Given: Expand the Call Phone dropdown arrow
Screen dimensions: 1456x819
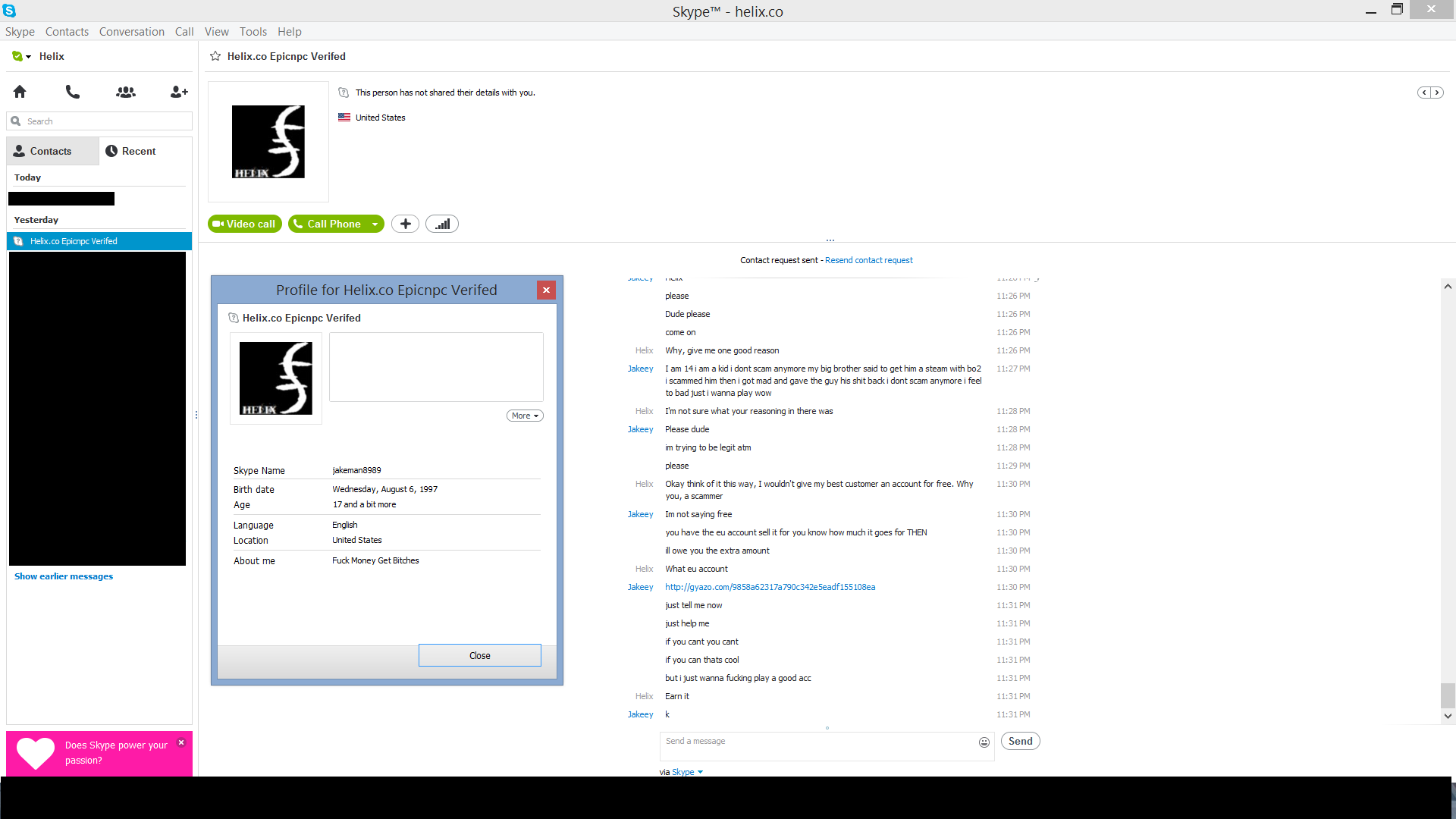Looking at the screenshot, I should (375, 224).
